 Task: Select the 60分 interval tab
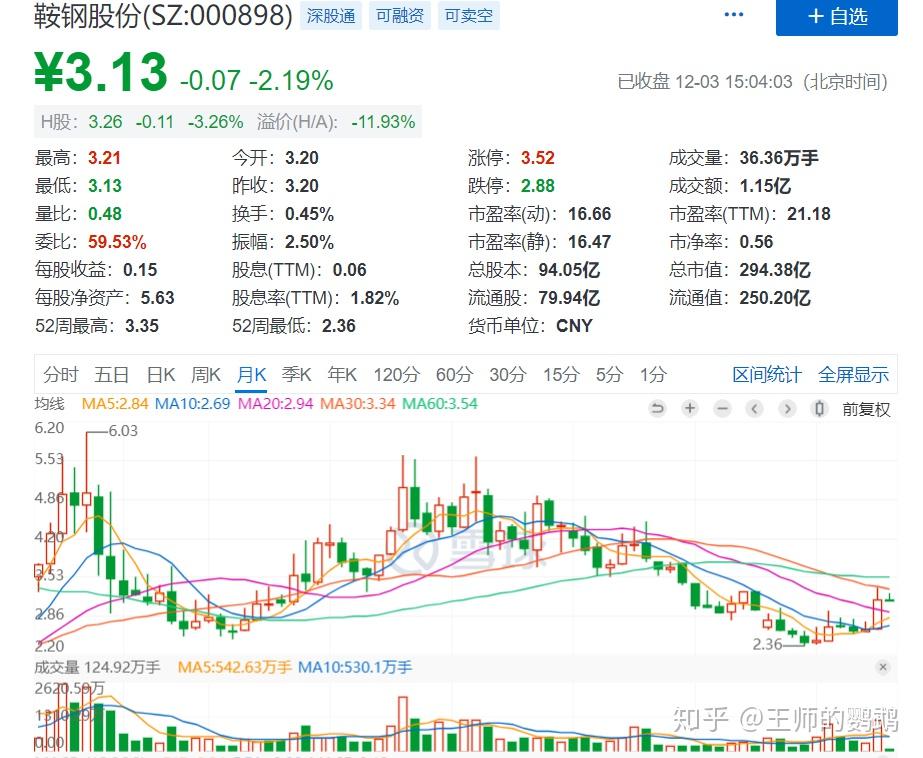click(454, 374)
